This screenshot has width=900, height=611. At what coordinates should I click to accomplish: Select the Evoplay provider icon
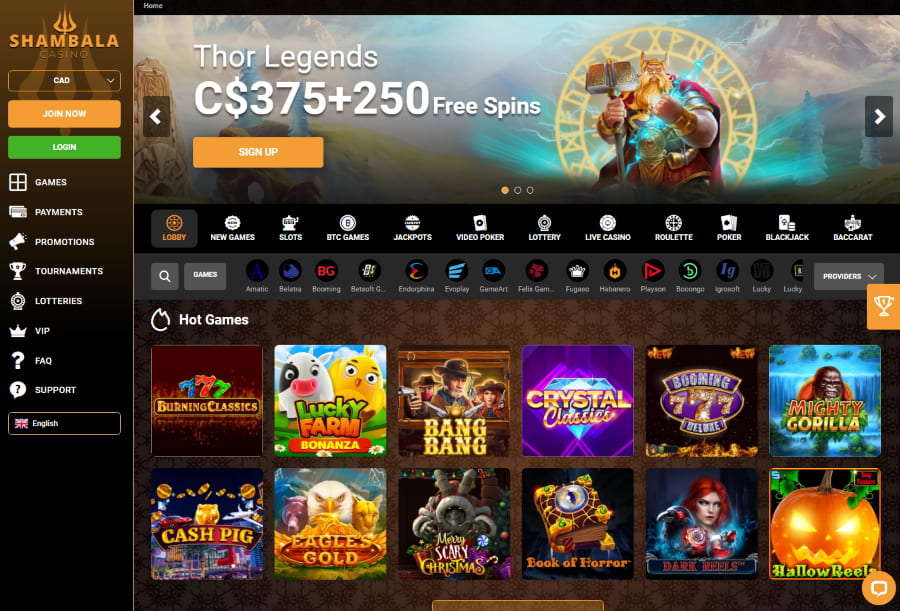[x=457, y=276]
